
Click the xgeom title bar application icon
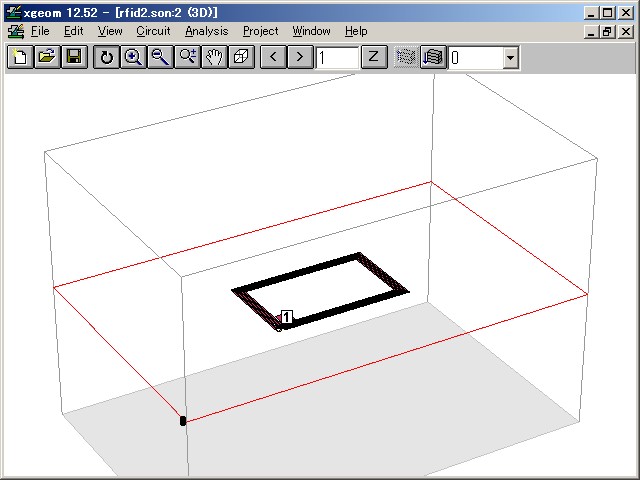click(x=13, y=12)
